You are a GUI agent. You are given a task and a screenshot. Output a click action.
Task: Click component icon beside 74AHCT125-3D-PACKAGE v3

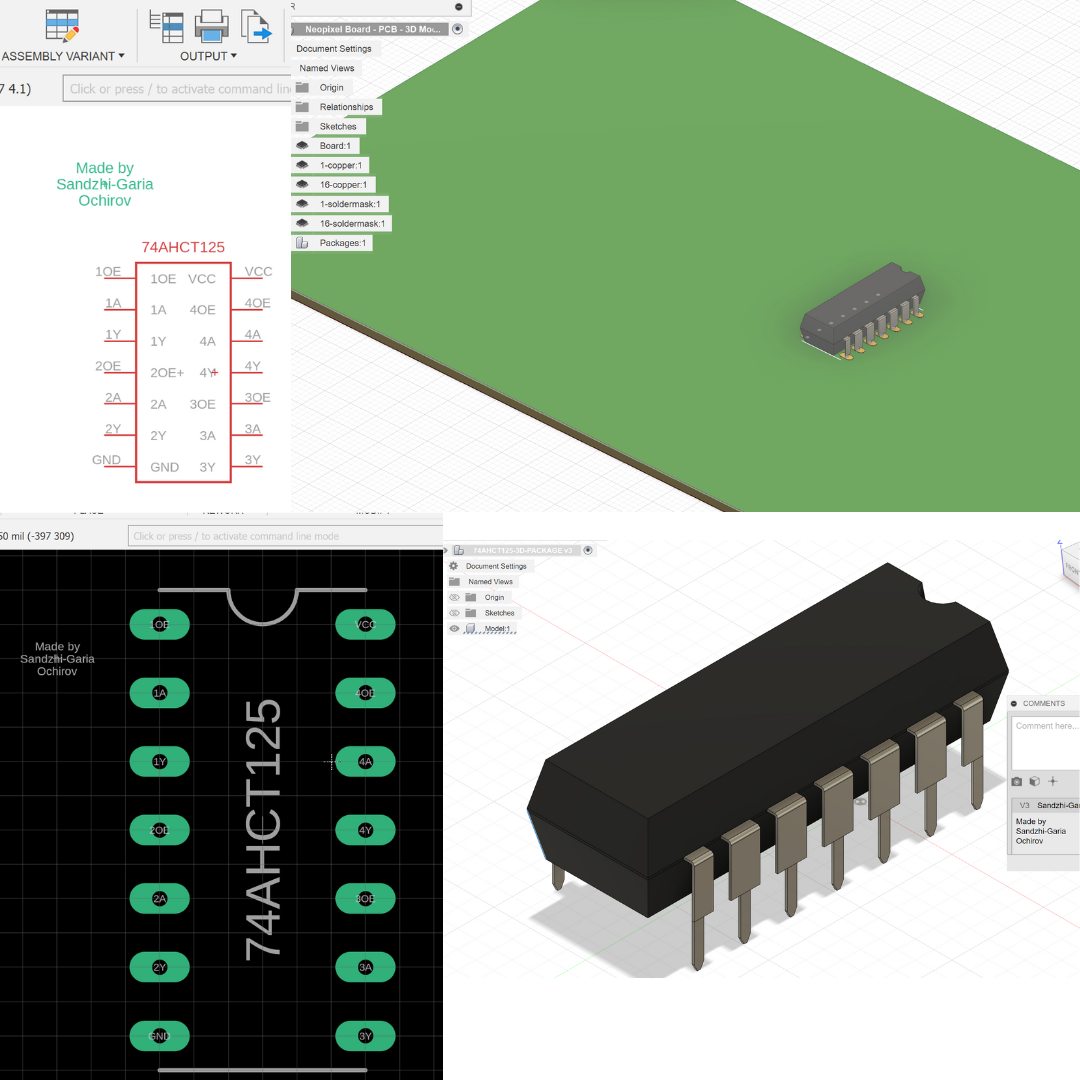coord(459,550)
